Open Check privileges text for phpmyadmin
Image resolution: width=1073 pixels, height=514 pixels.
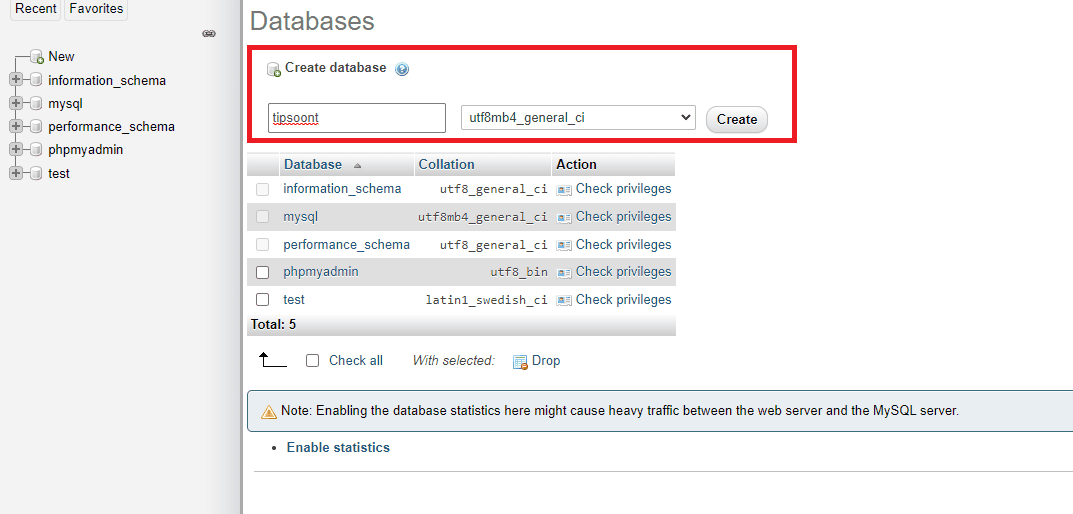pos(623,272)
